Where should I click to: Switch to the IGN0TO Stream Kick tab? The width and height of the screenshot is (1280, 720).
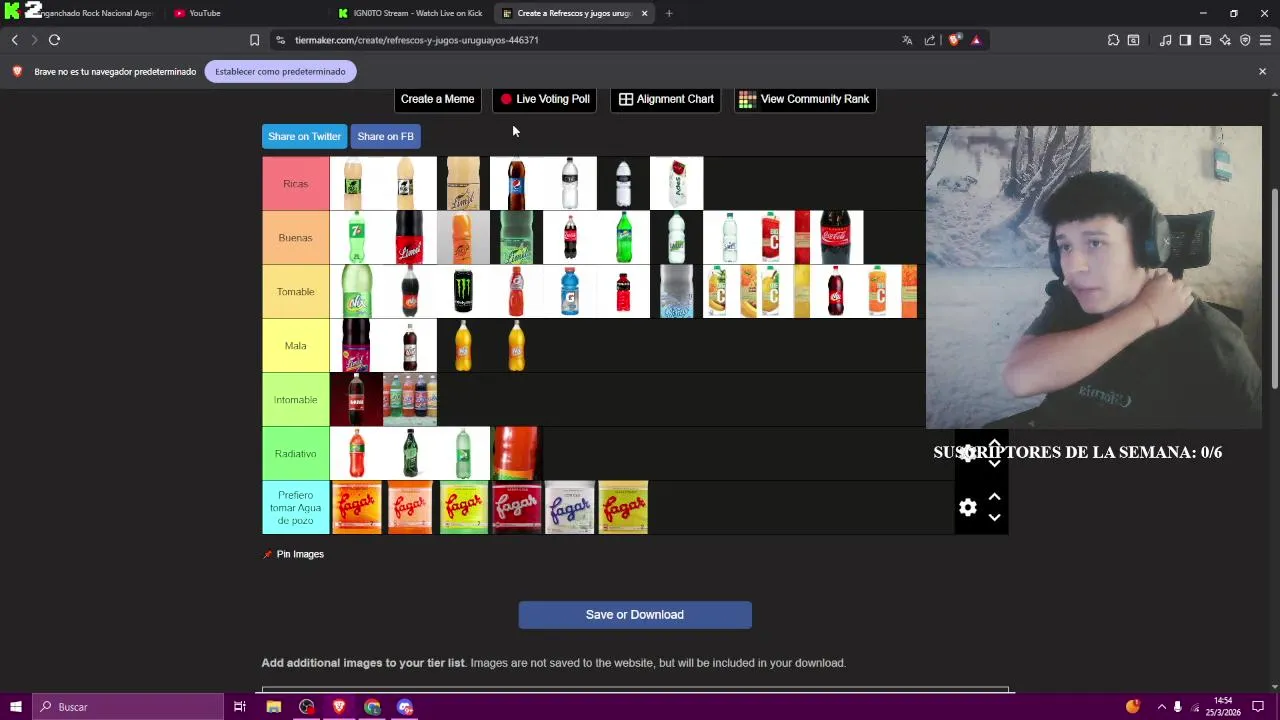(x=410, y=13)
